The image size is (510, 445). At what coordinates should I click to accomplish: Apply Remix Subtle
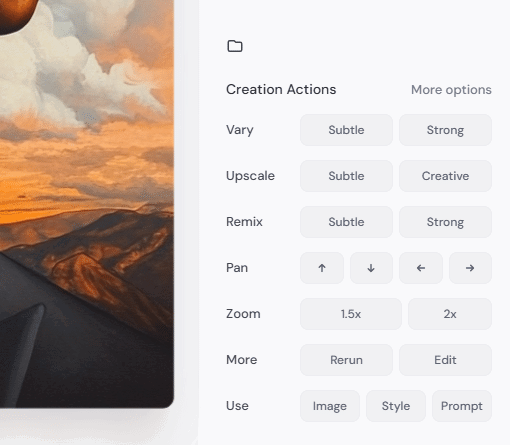click(x=346, y=222)
